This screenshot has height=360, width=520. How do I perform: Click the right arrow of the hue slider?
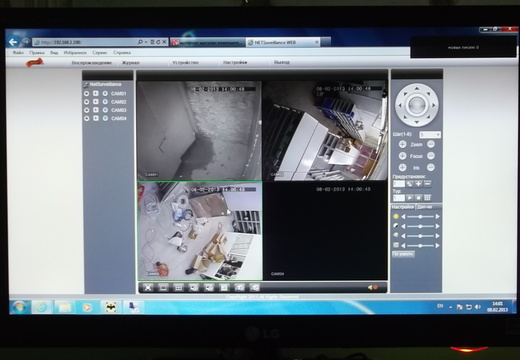(x=437, y=246)
